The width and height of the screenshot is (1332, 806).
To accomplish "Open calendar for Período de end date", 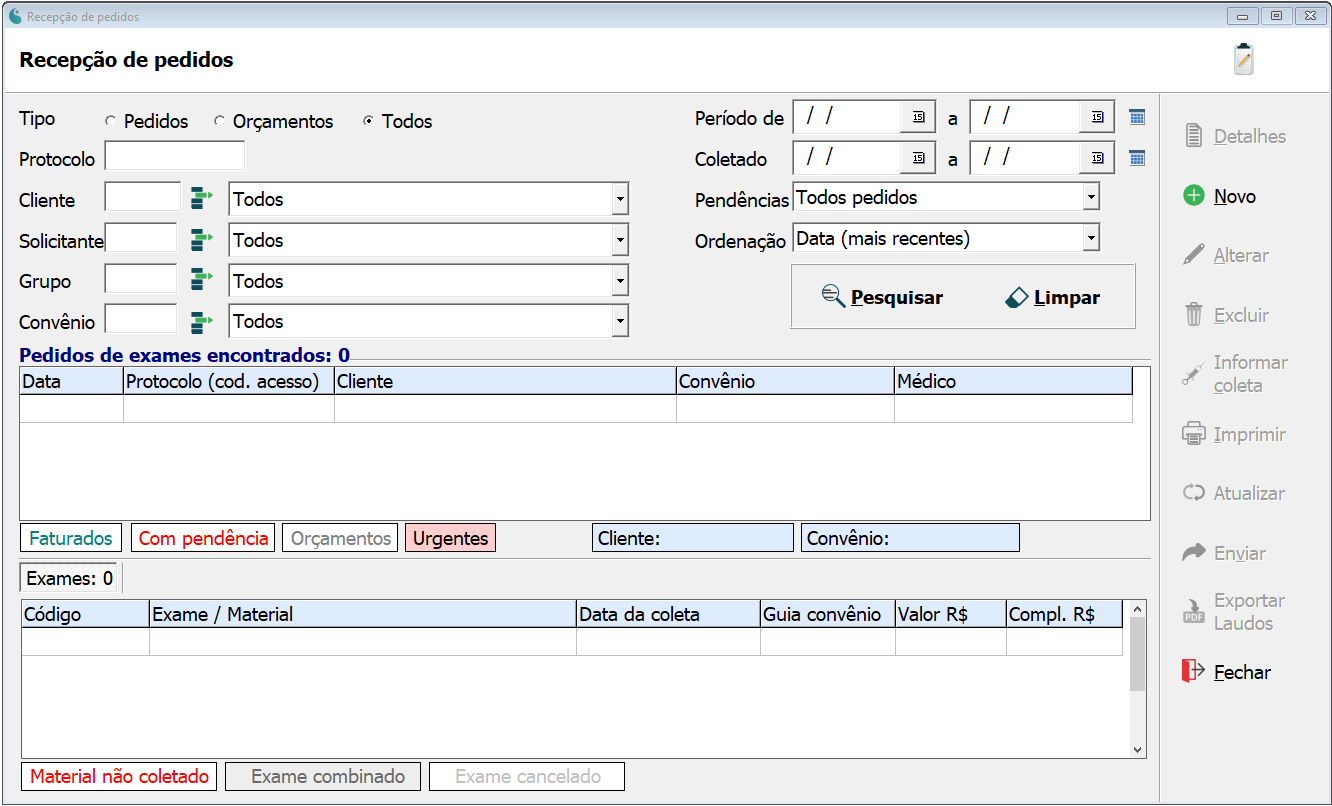I will [x=1097, y=117].
